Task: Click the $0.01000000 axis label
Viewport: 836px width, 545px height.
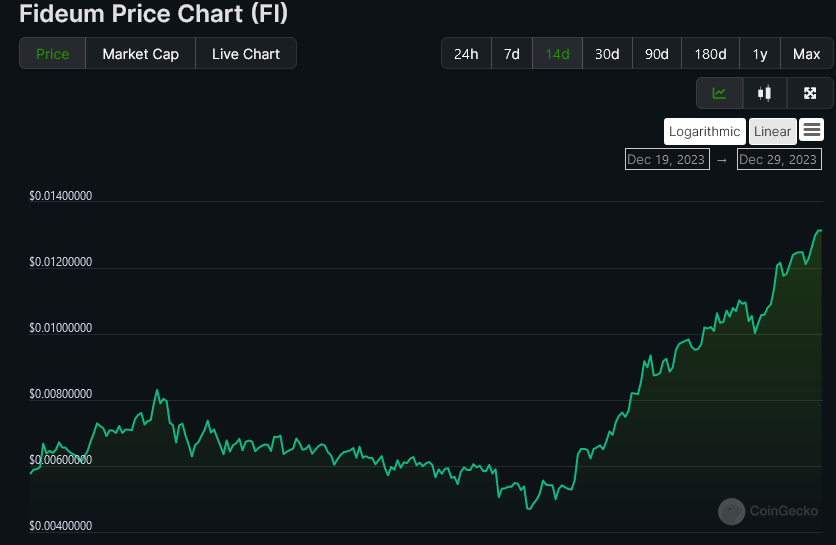Action: pos(60,328)
